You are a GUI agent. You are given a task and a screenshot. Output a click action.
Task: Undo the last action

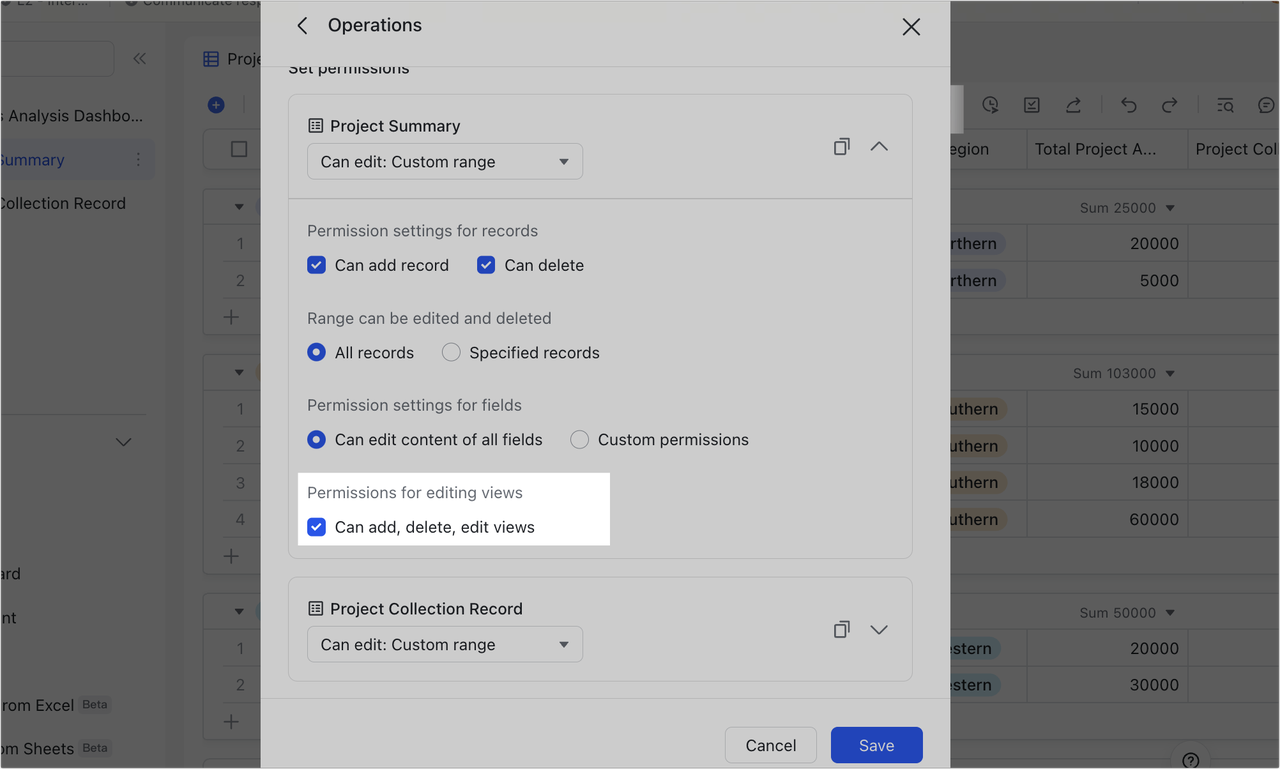[1129, 105]
